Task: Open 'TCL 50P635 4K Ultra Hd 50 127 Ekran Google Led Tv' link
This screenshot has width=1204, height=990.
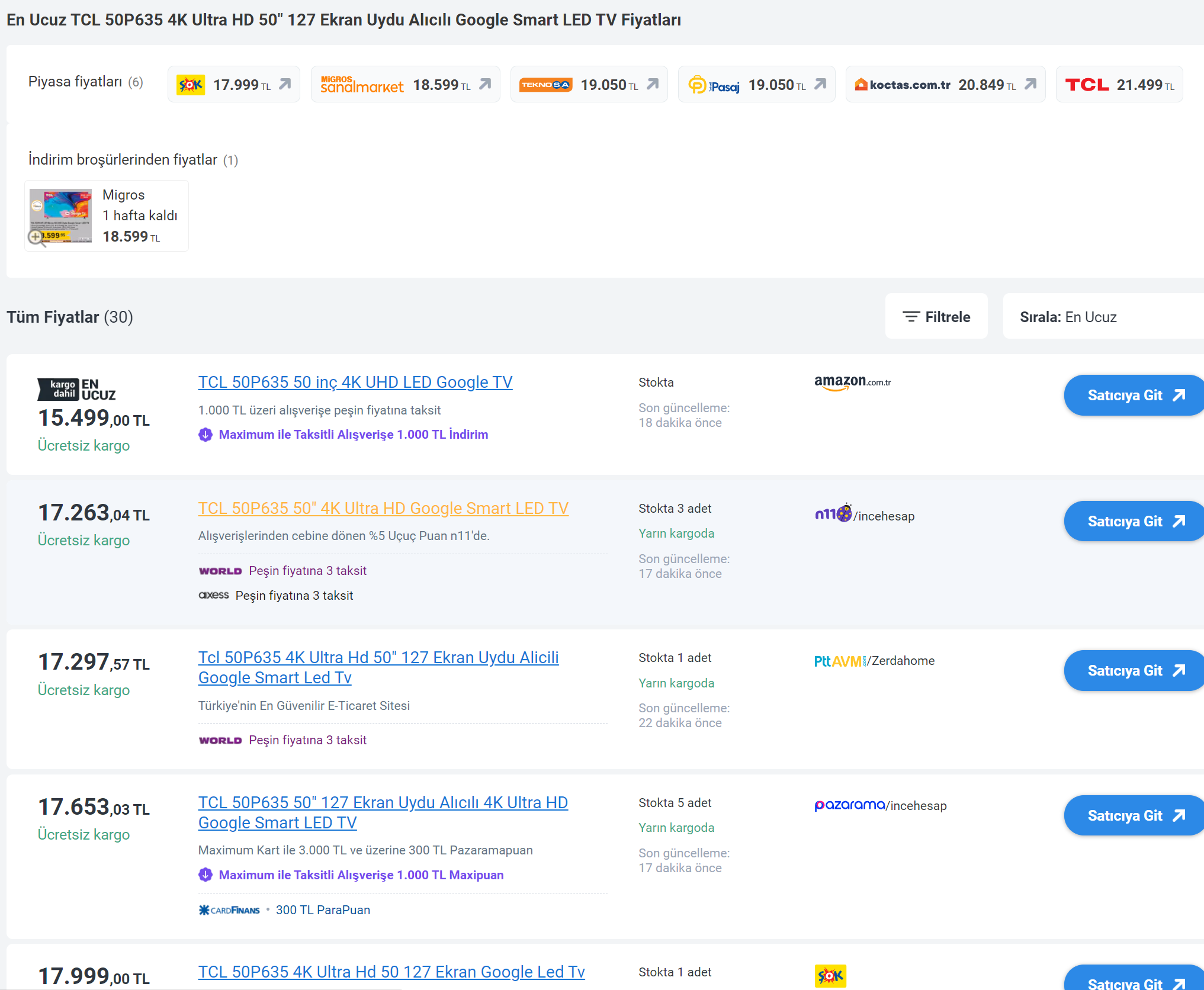Action: coord(391,972)
